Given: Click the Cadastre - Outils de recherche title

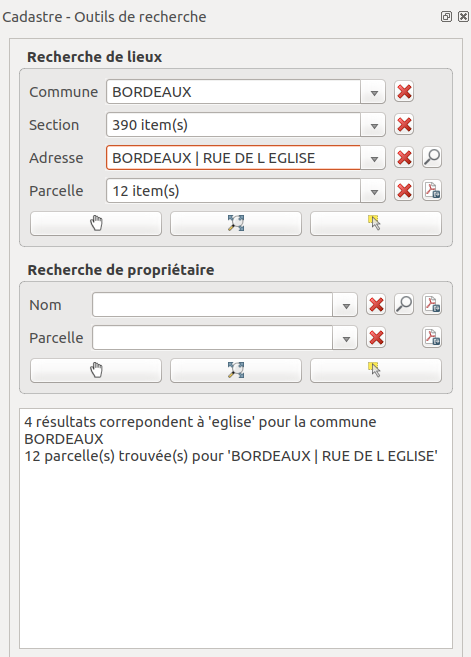Looking at the screenshot, I should click(x=104, y=17).
